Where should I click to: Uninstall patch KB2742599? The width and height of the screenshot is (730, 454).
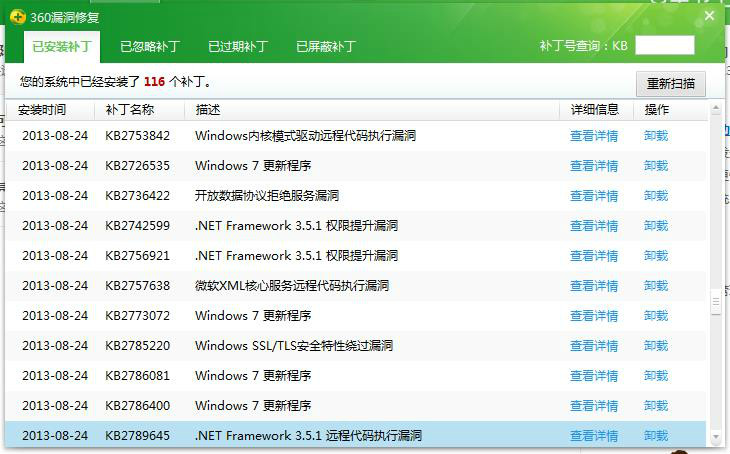tap(656, 226)
